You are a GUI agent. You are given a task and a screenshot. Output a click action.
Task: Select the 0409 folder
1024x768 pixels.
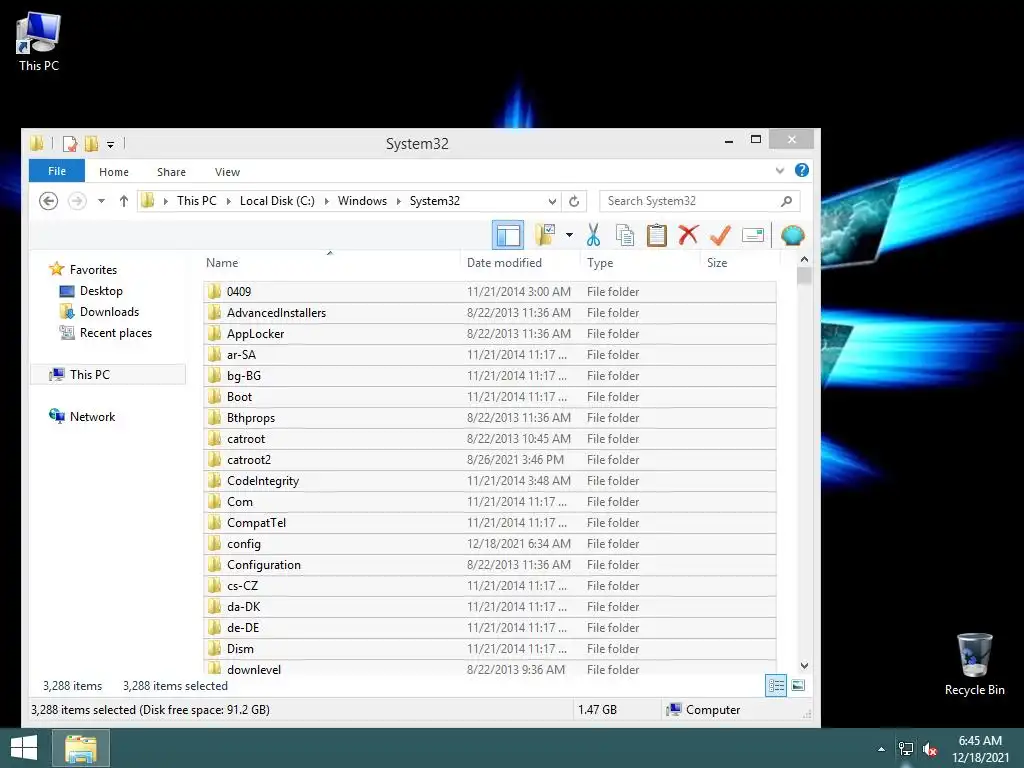tap(490, 291)
